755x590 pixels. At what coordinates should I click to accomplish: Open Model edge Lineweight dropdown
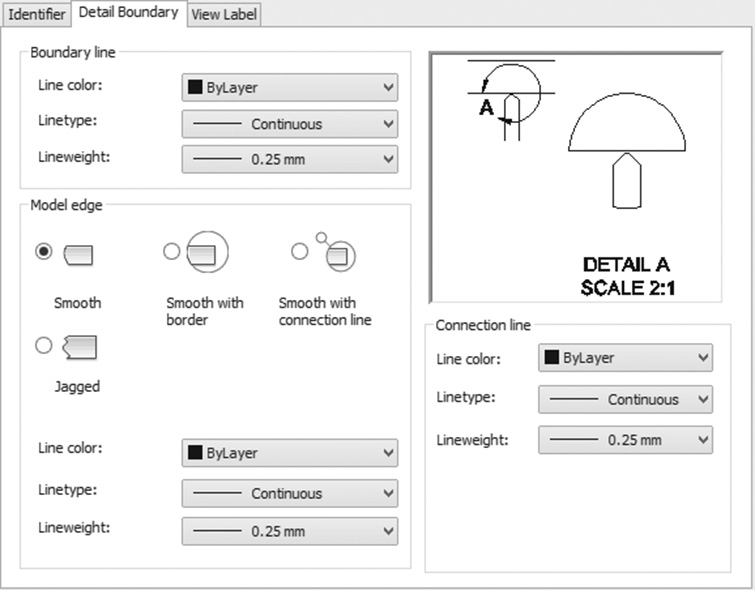pos(290,531)
